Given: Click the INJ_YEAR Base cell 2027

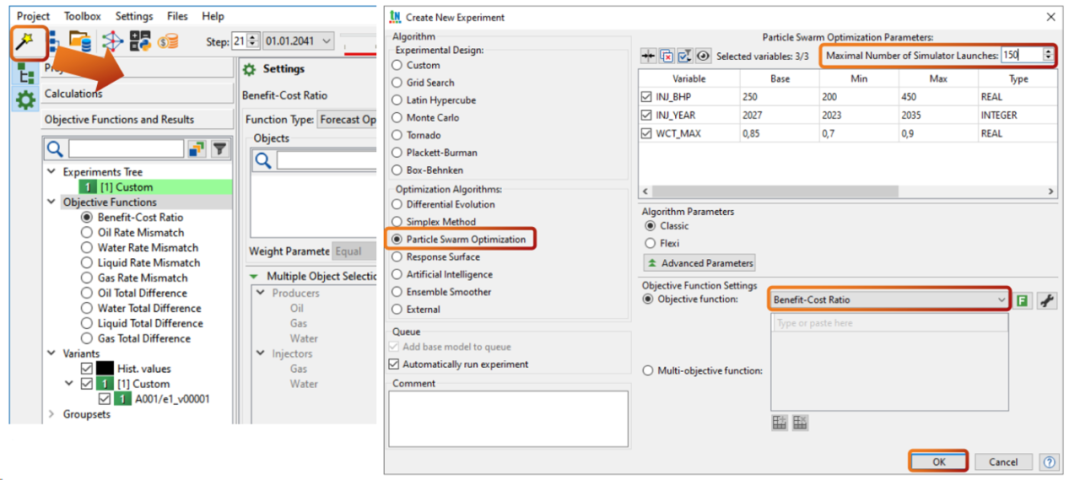Looking at the screenshot, I should pyautogui.click(x=779, y=116).
